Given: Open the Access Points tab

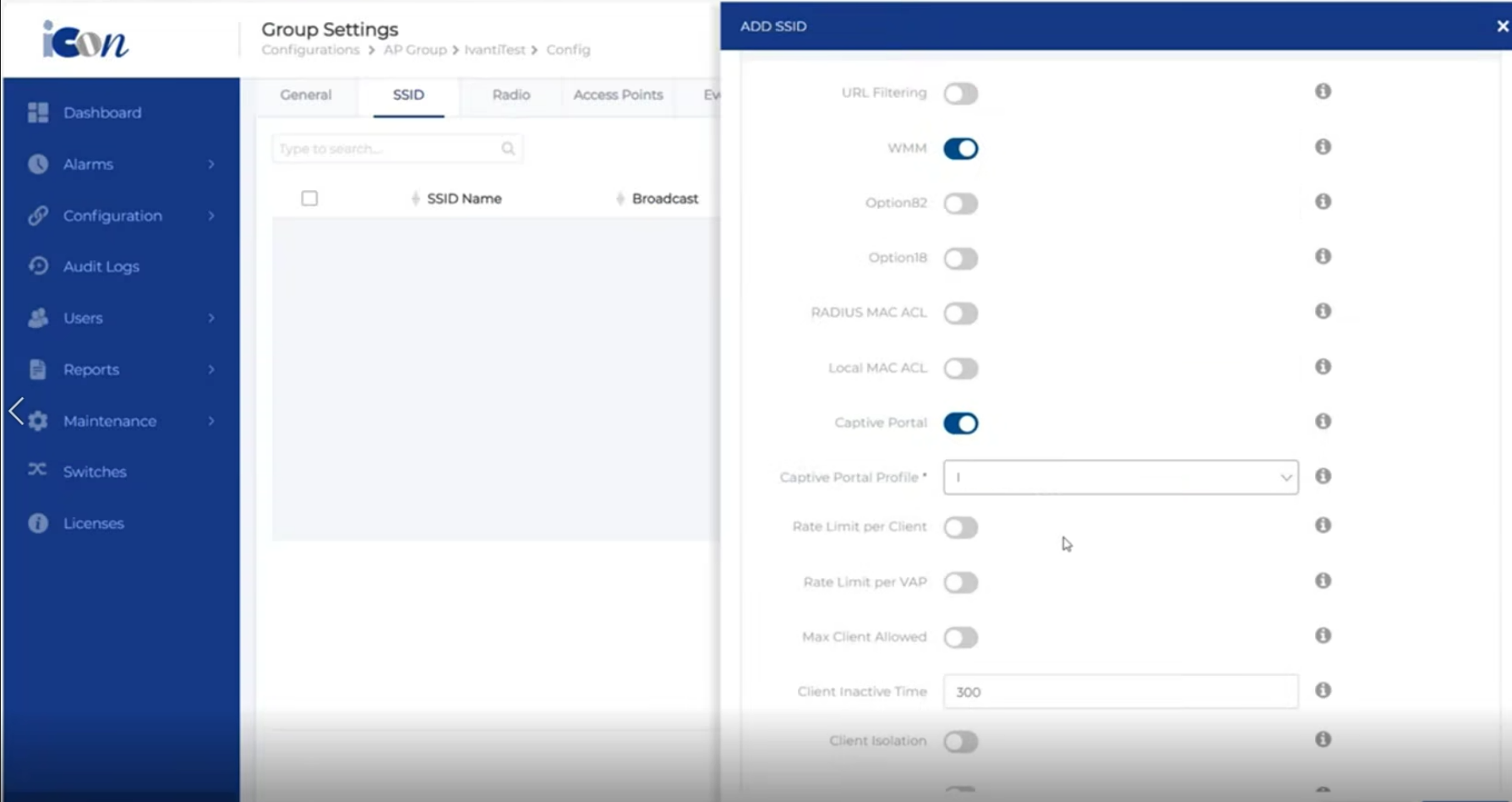Looking at the screenshot, I should (618, 95).
